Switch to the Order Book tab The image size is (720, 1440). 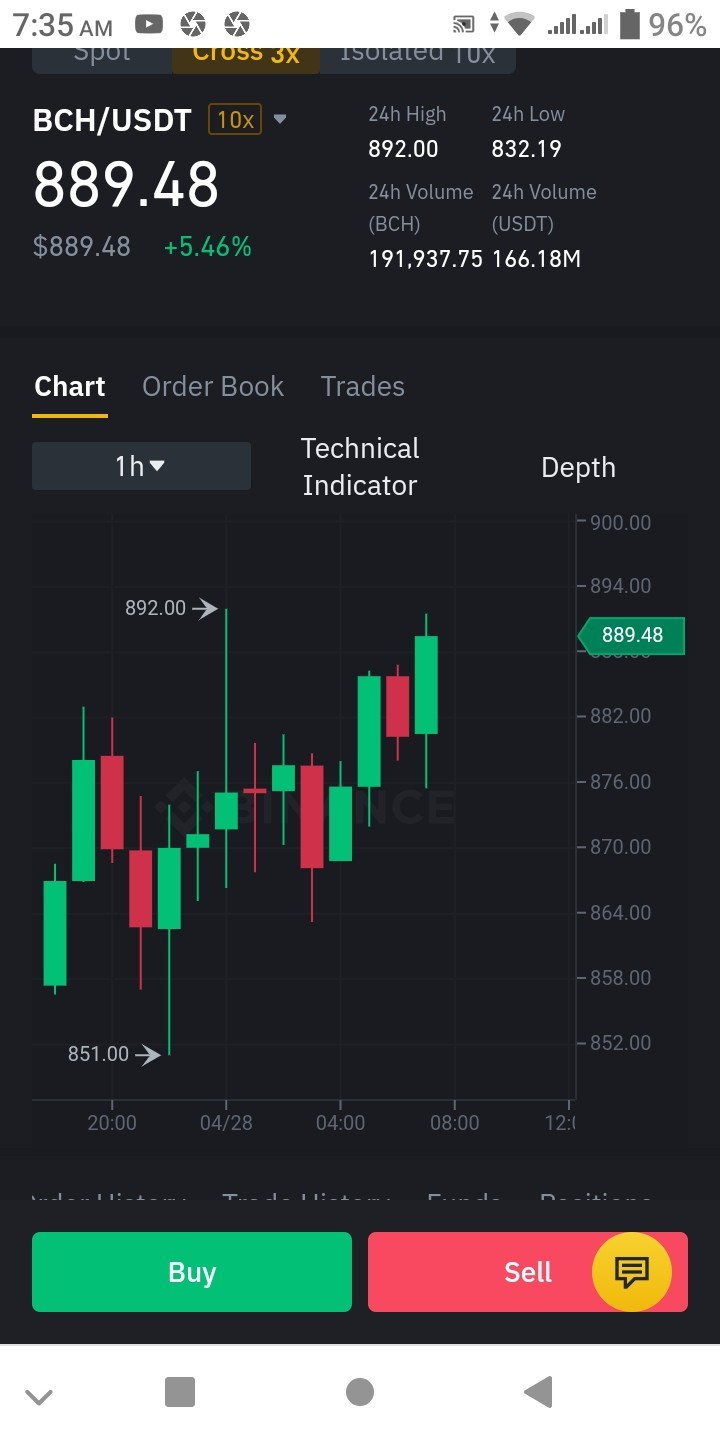pos(213,386)
